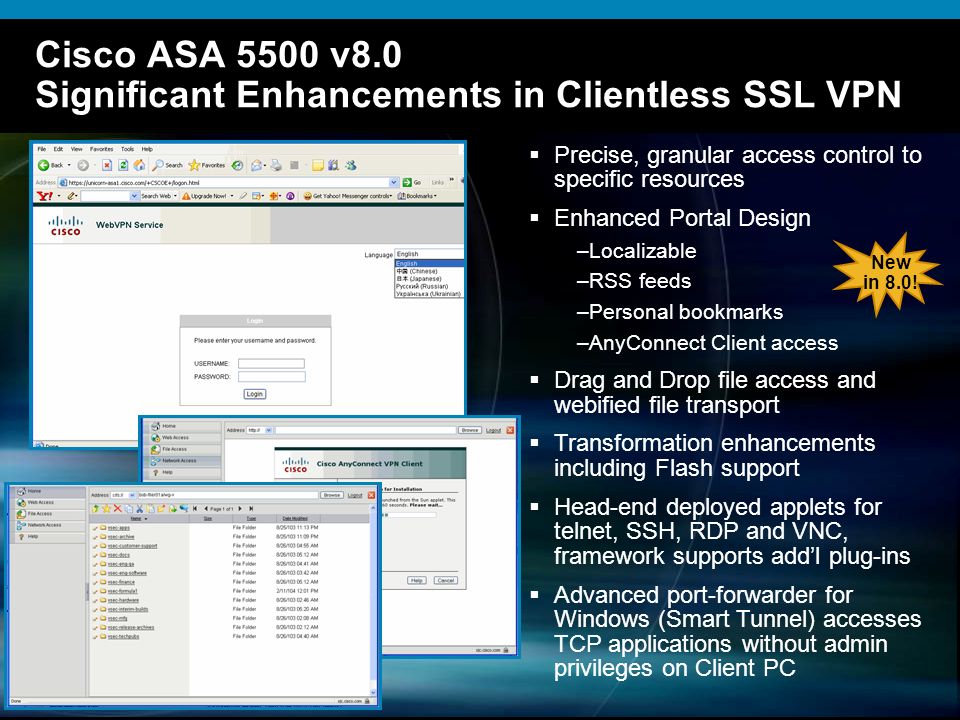Open Edit menu in browser window
960x720 pixels.
pos(58,149)
